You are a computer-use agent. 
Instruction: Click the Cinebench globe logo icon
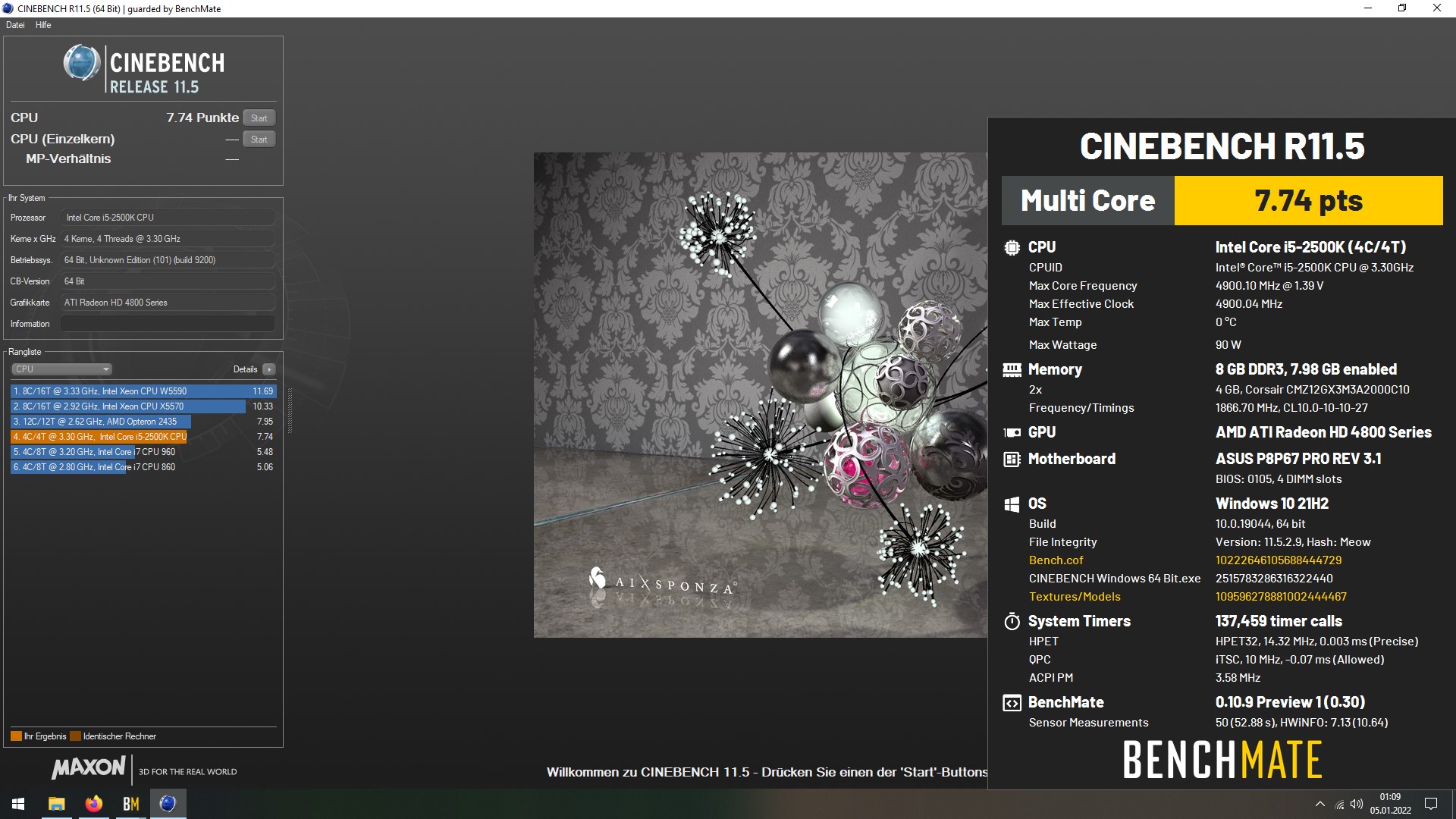[x=82, y=63]
